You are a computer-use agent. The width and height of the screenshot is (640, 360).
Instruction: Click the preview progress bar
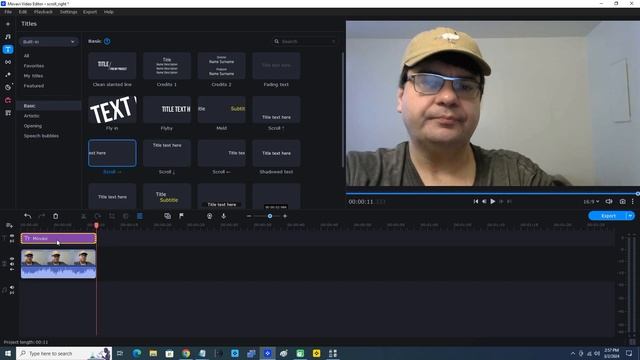tap(492, 193)
